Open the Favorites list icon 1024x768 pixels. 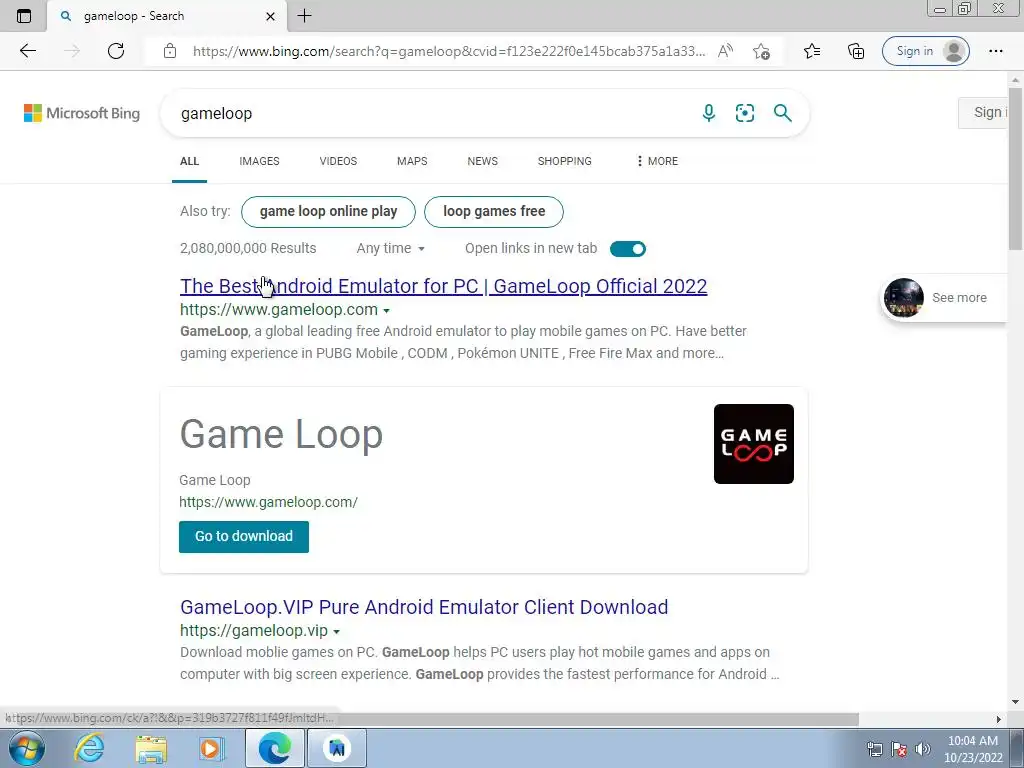tap(812, 51)
